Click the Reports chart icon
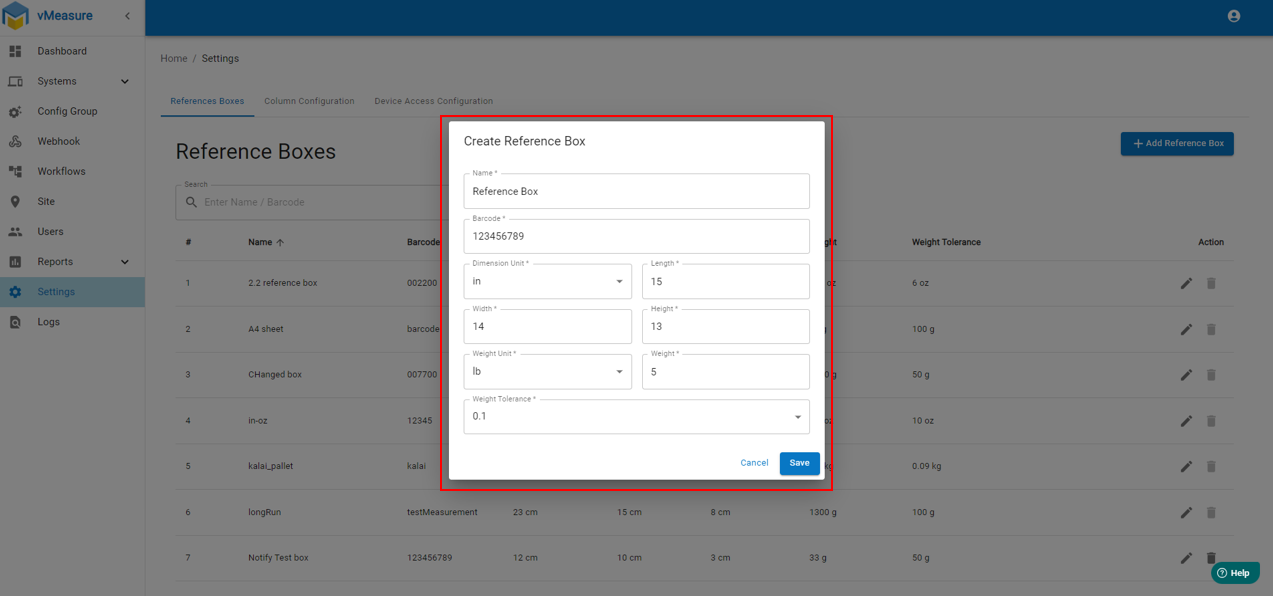Viewport: 1273px width, 596px height. [x=15, y=262]
